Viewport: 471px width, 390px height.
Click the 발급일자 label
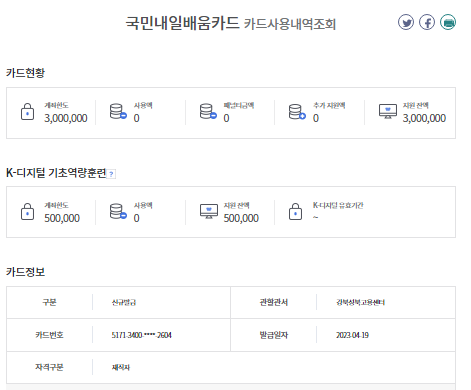coord(274,335)
